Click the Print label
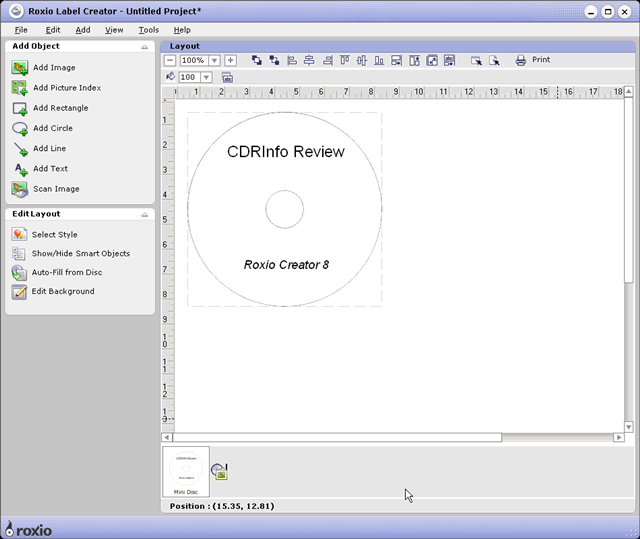Image resolution: width=640 pixels, height=539 pixels. (541, 60)
